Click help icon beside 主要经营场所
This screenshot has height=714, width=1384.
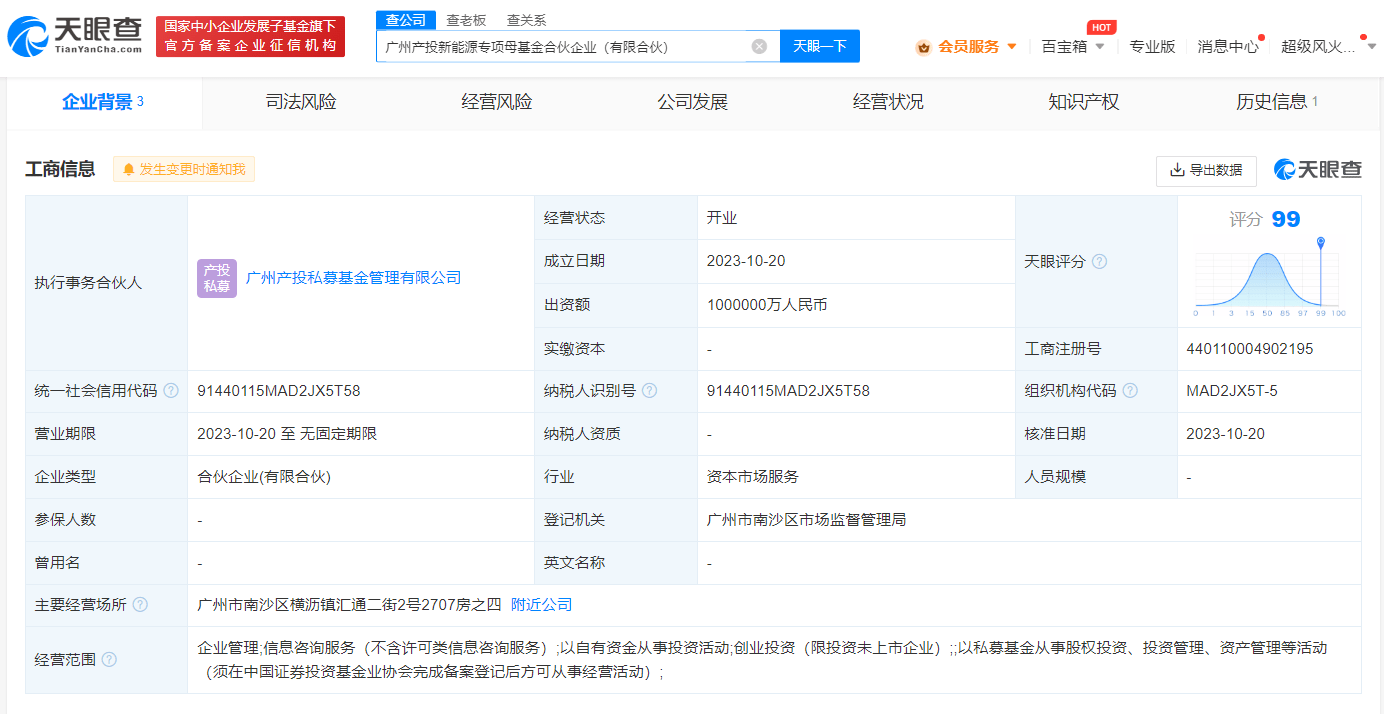pyautogui.click(x=140, y=605)
